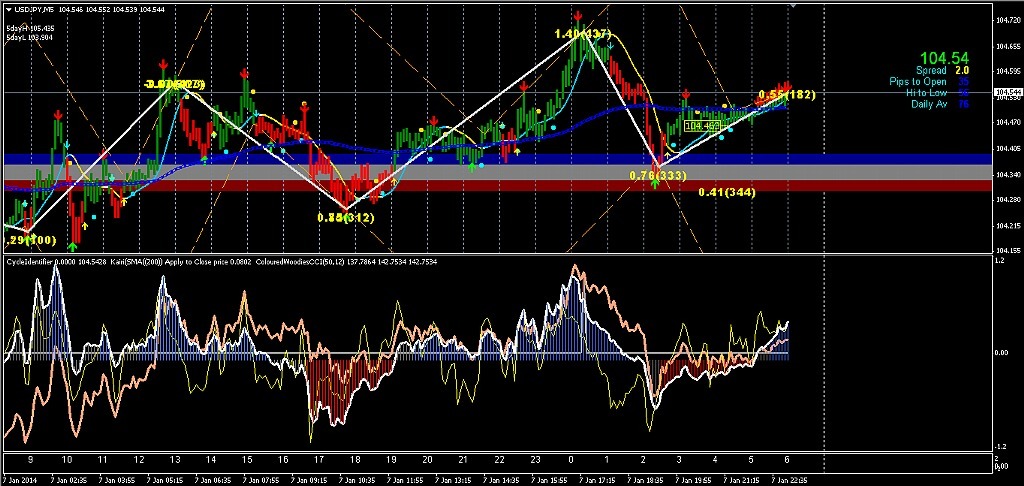Select 104.215 on the price scale

pos(1010,226)
